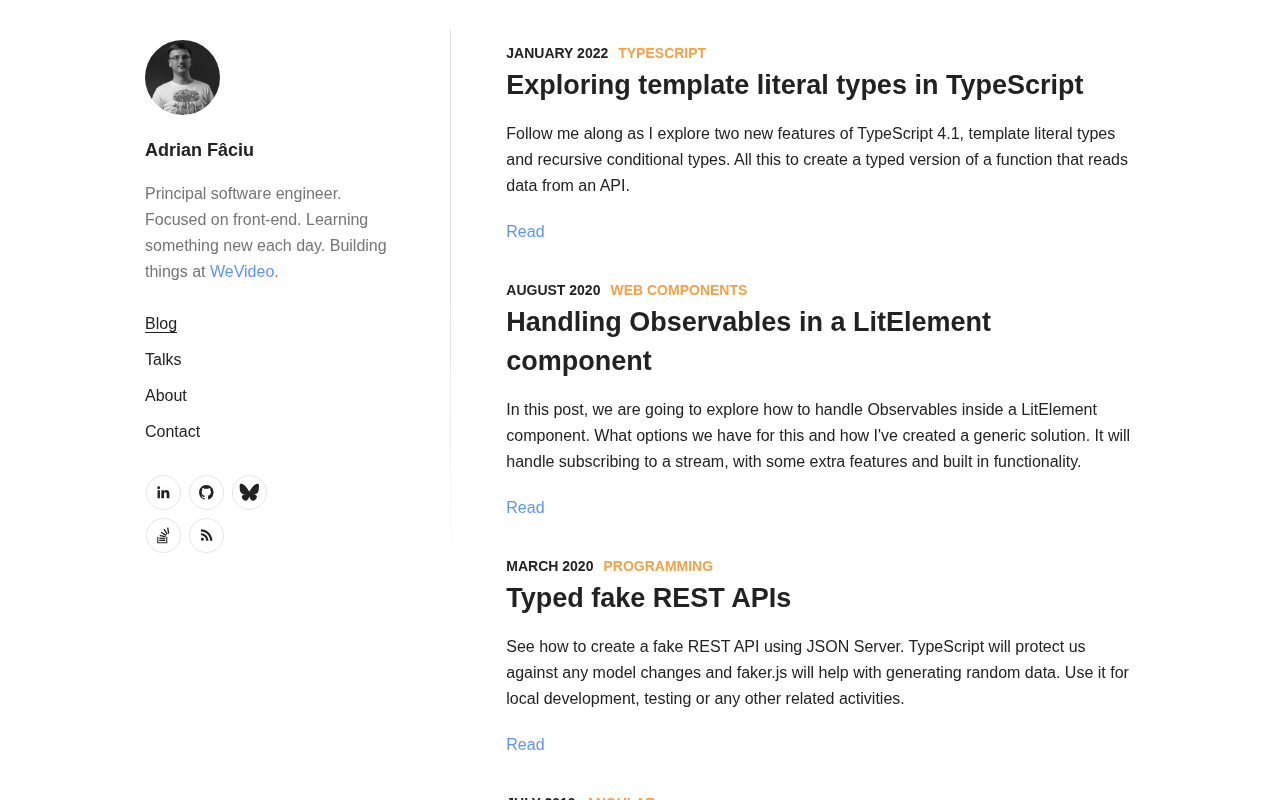Select the PROGRAMMING category tag

(x=658, y=566)
